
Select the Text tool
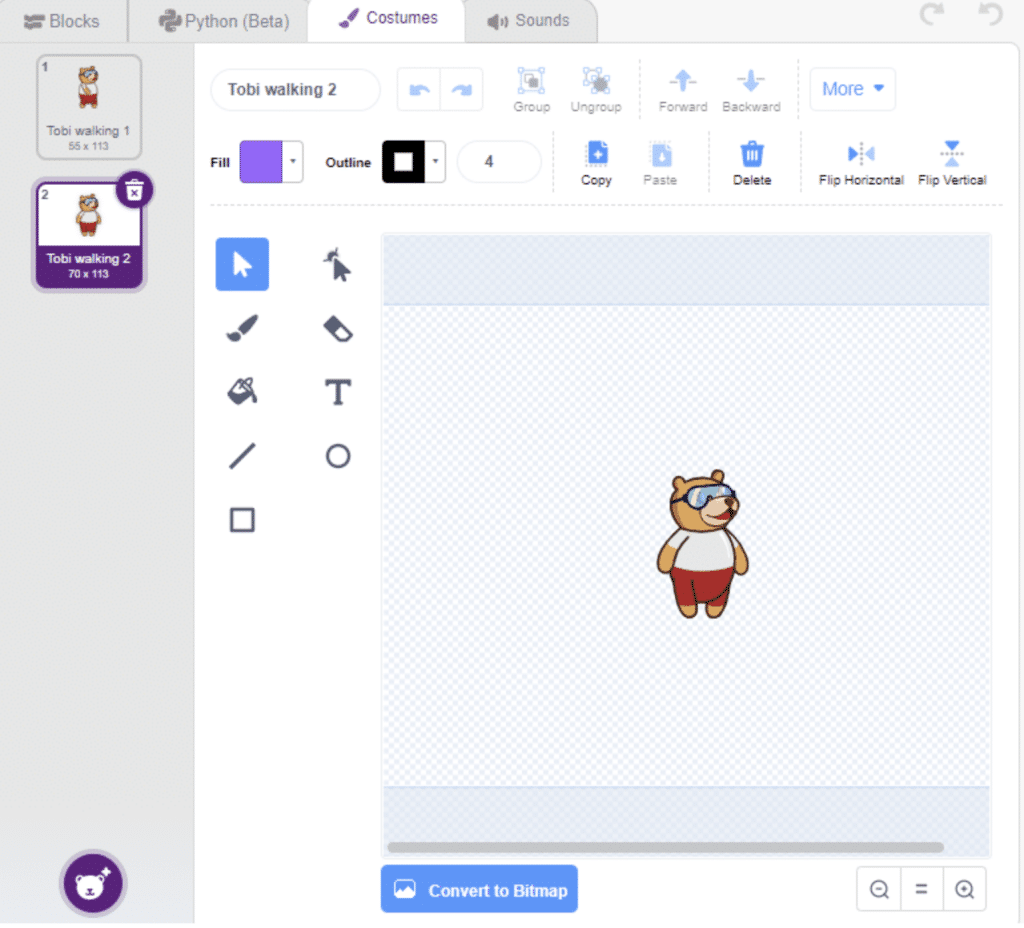338,392
